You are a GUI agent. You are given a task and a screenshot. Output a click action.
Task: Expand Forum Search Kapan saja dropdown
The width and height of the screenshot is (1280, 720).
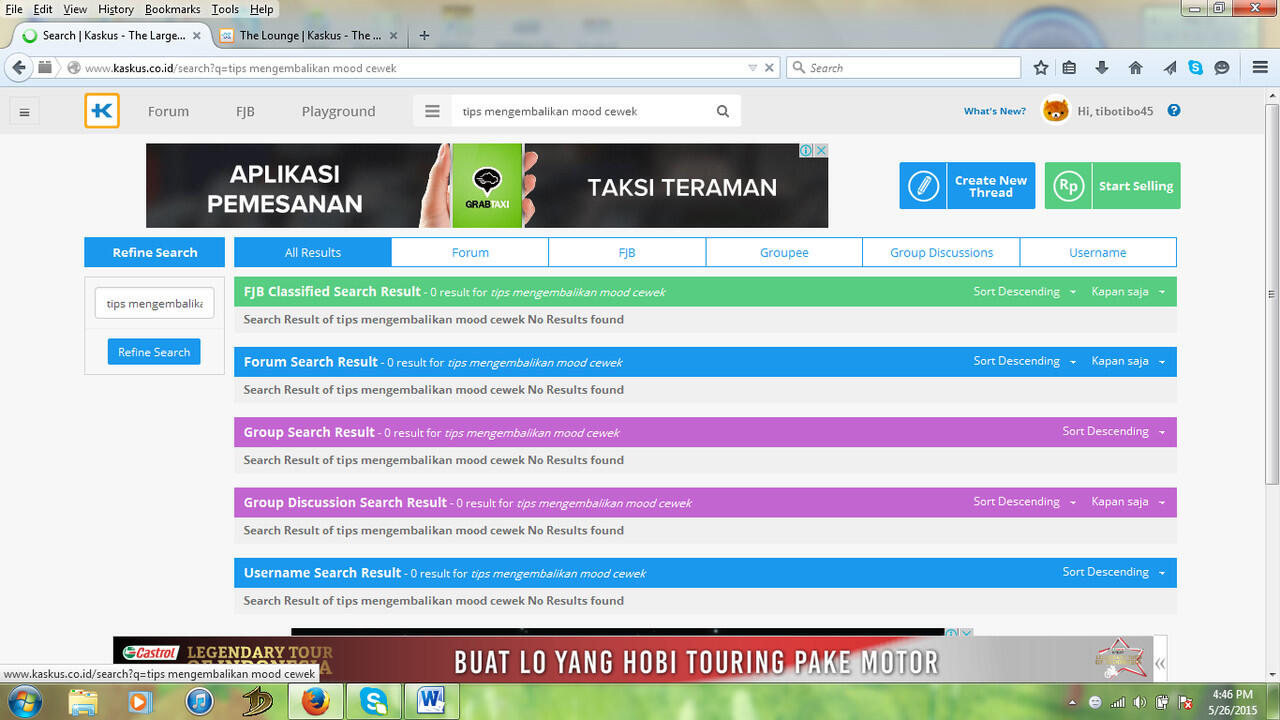[1128, 361]
